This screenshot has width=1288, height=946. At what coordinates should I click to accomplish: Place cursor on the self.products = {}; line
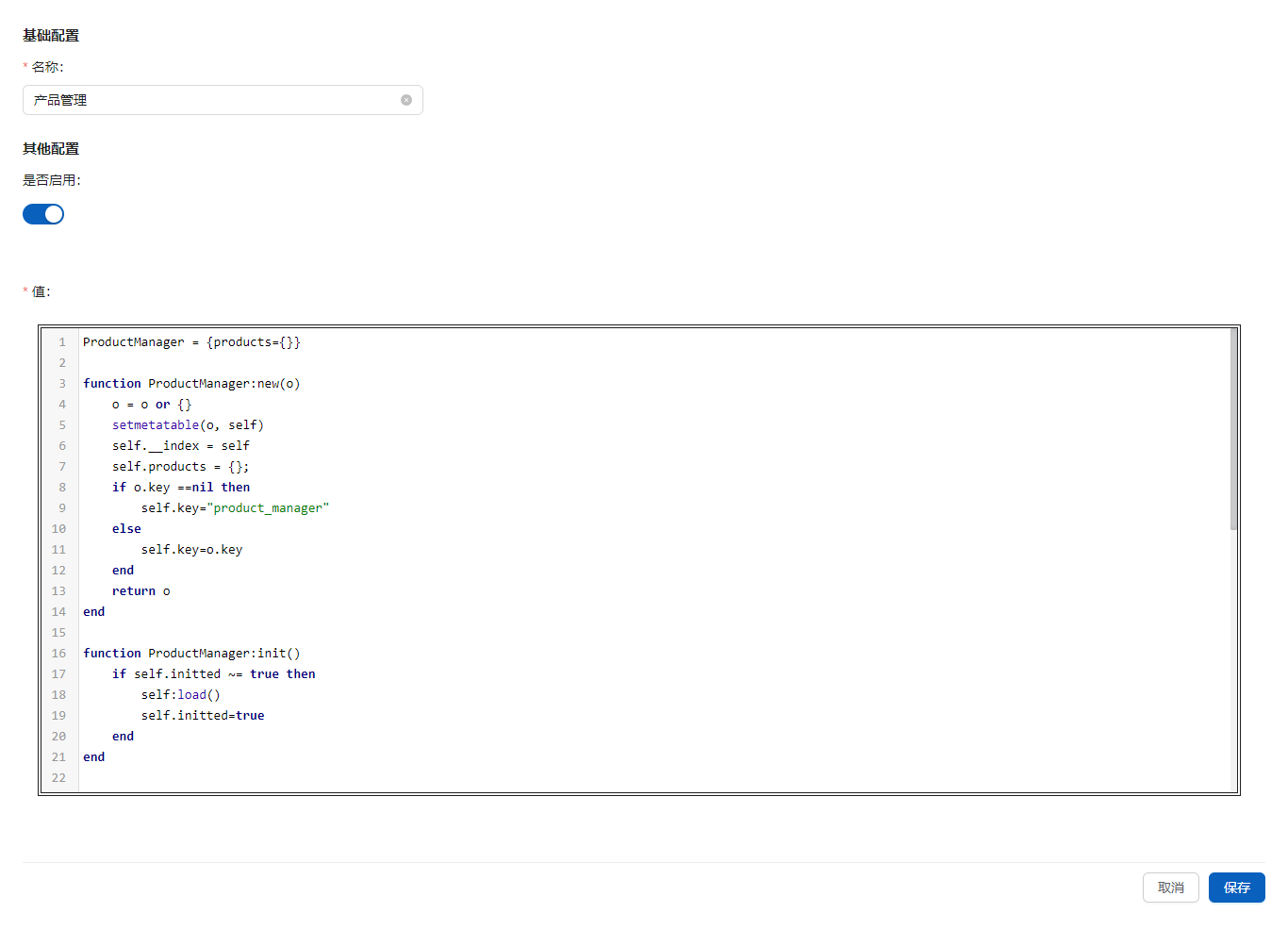pyautogui.click(x=180, y=467)
